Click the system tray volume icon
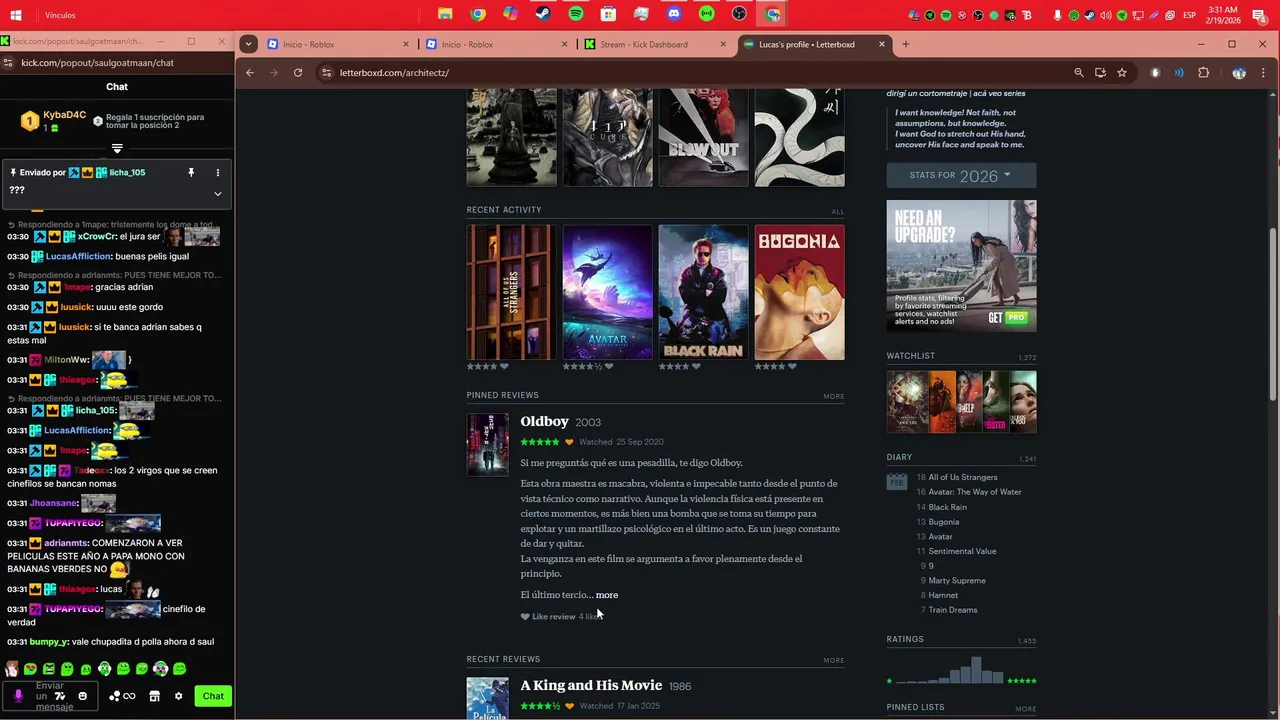 [x=1106, y=15]
